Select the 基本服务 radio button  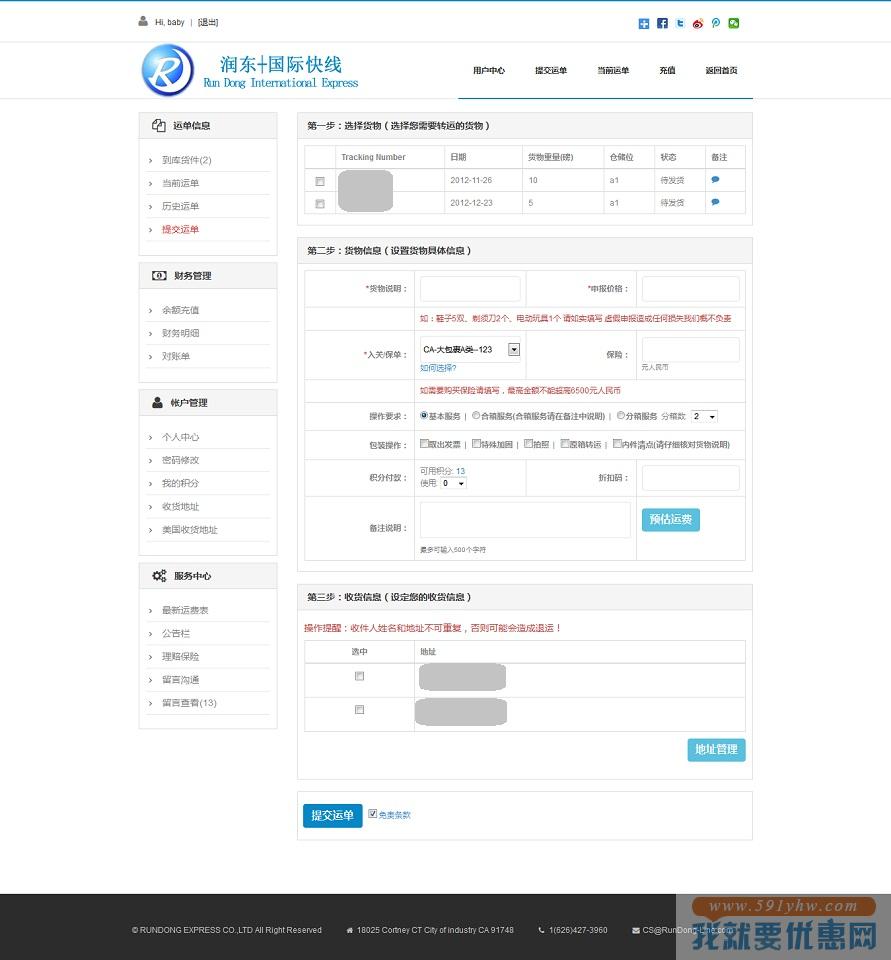tap(424, 415)
